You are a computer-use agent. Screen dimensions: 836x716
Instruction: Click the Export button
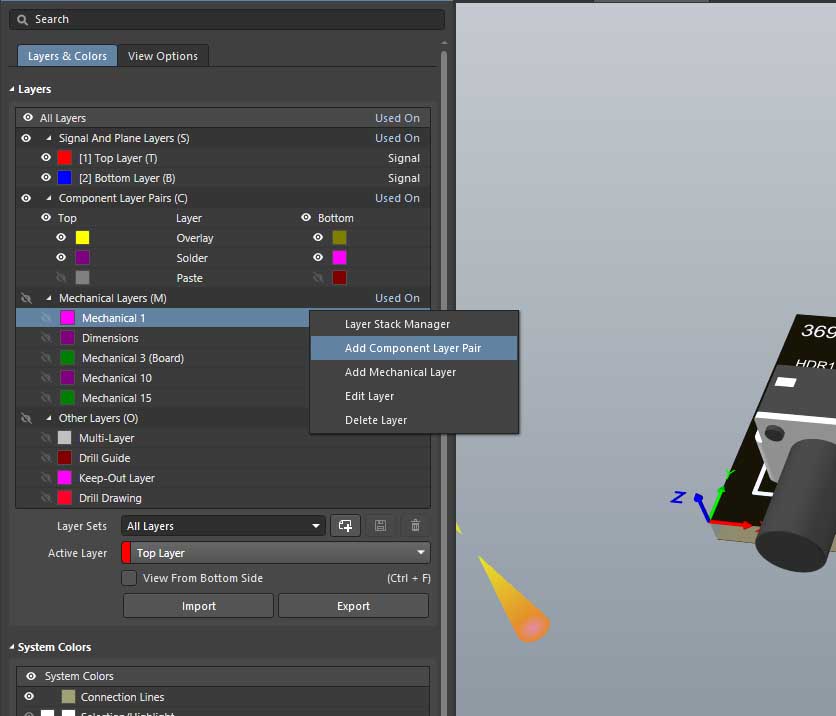click(x=353, y=606)
